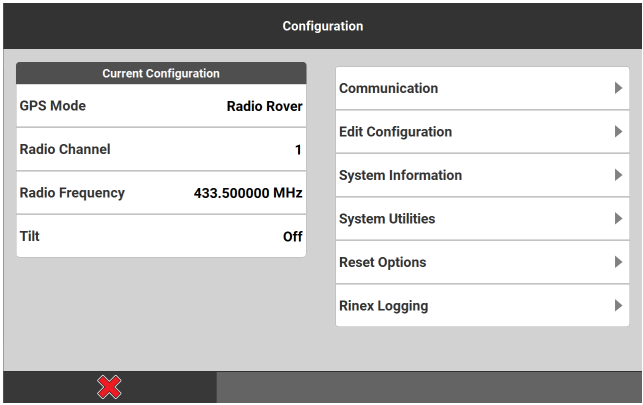Image resolution: width=643 pixels, height=405 pixels.
Task: Click the arrow icon beside System Information
Action: 618,176
